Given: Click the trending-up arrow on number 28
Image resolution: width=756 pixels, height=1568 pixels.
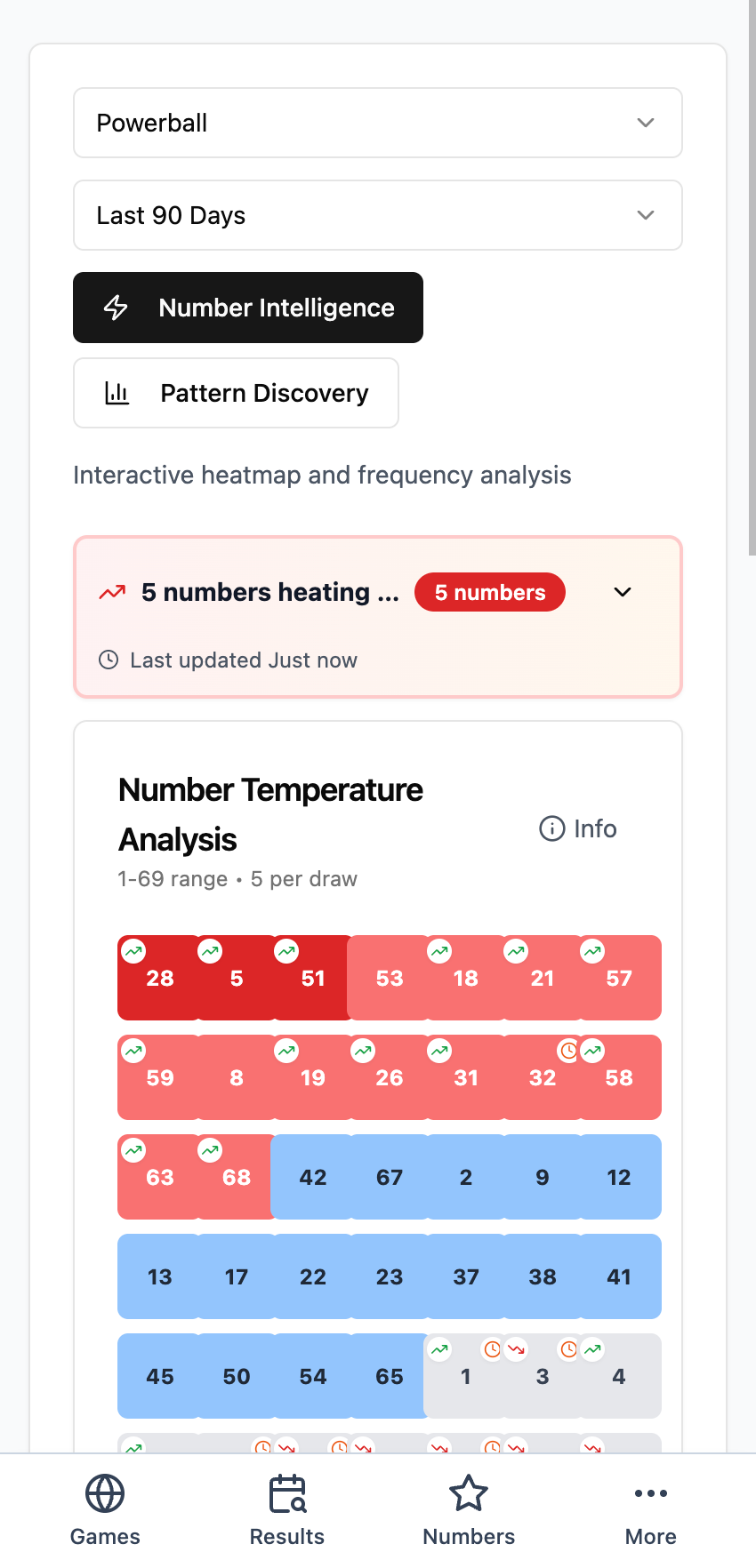Looking at the screenshot, I should (133, 950).
